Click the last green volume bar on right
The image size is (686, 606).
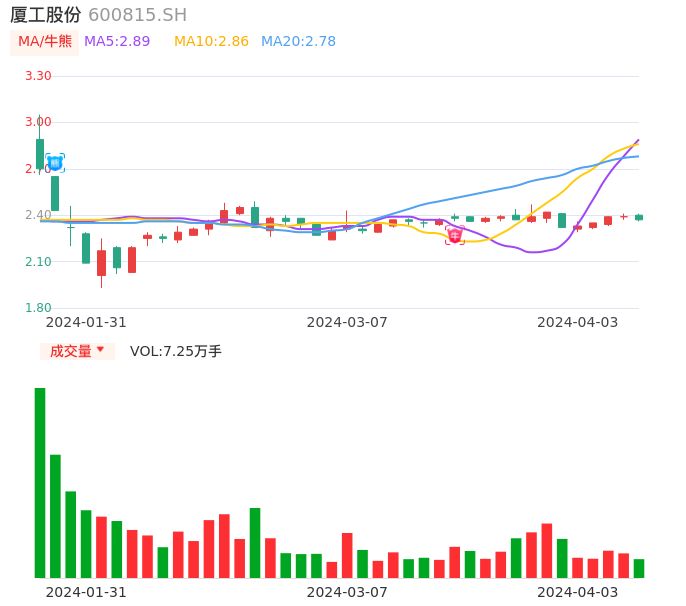click(x=639, y=568)
